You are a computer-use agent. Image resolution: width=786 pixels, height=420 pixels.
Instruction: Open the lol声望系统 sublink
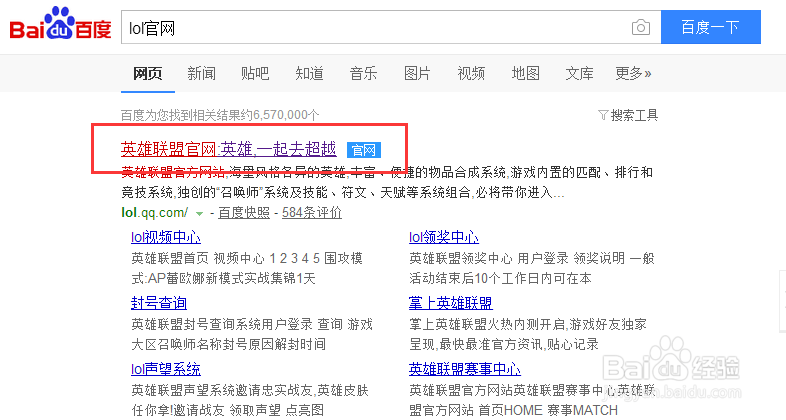[x=166, y=369]
